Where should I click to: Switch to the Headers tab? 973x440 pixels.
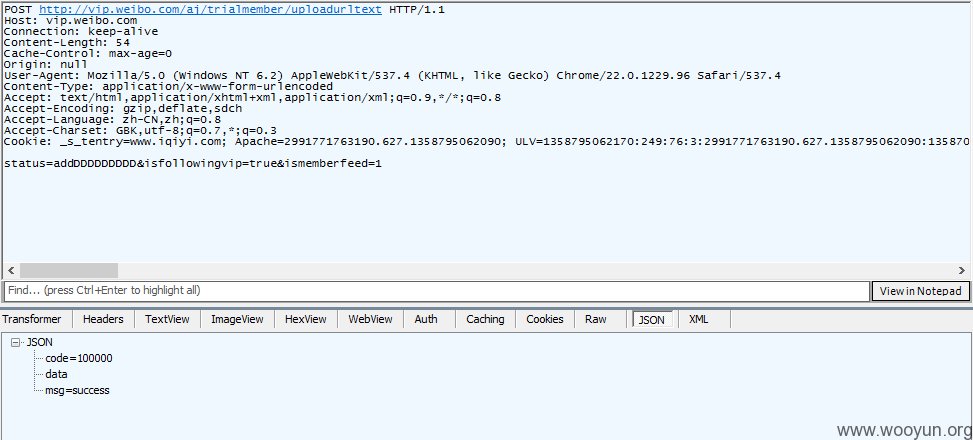coord(103,319)
